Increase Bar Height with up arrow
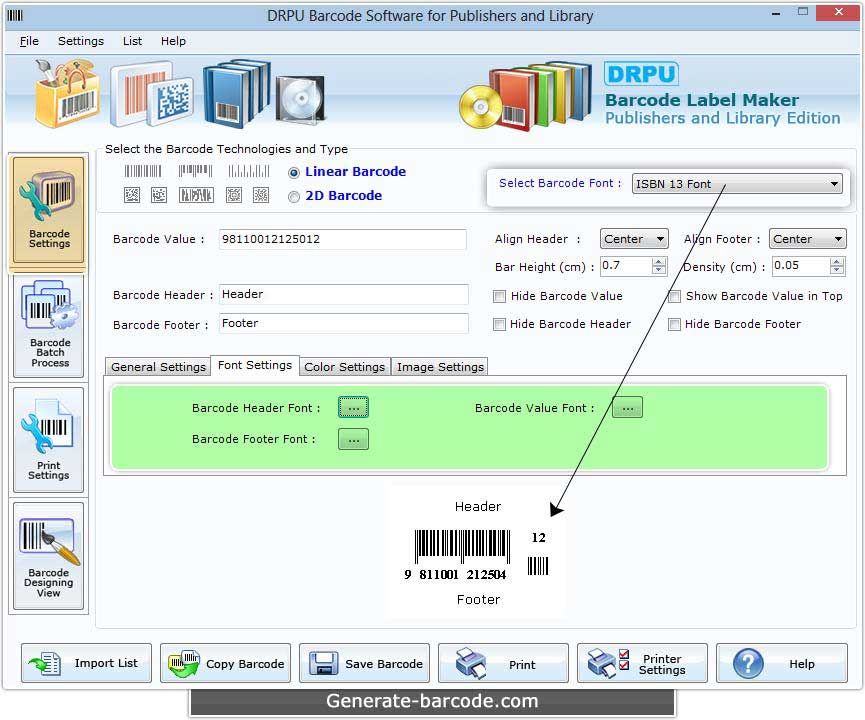Image resolution: width=865 pixels, height=720 pixels. click(659, 262)
